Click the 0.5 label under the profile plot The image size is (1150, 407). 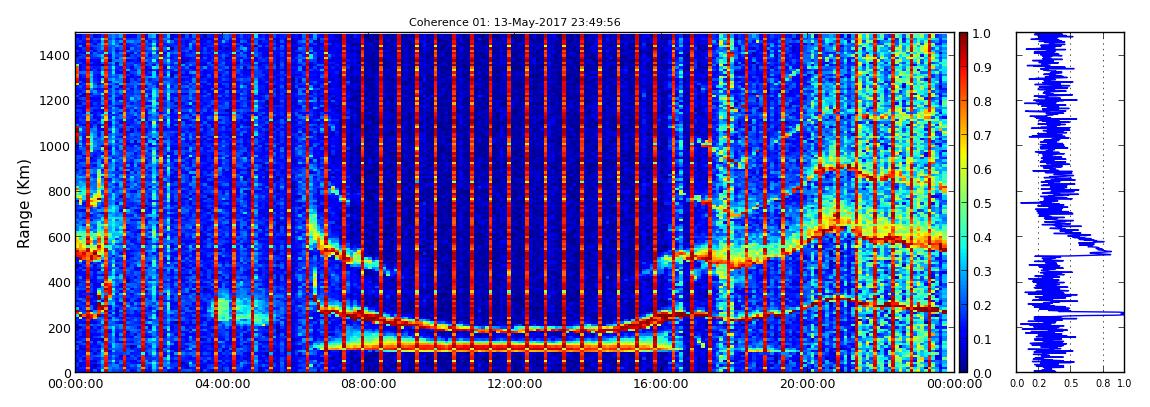(1071, 384)
